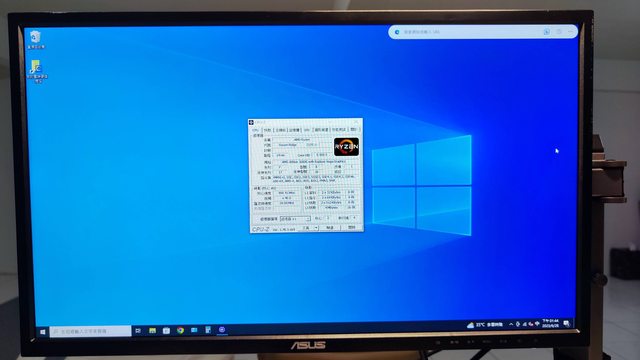Select the running CPU-Z taskbar icon
Image resolution: width=640 pixels, height=360 pixels.
222,329
